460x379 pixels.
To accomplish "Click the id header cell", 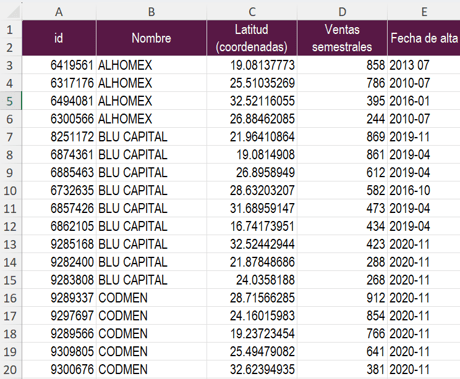I will (x=59, y=38).
